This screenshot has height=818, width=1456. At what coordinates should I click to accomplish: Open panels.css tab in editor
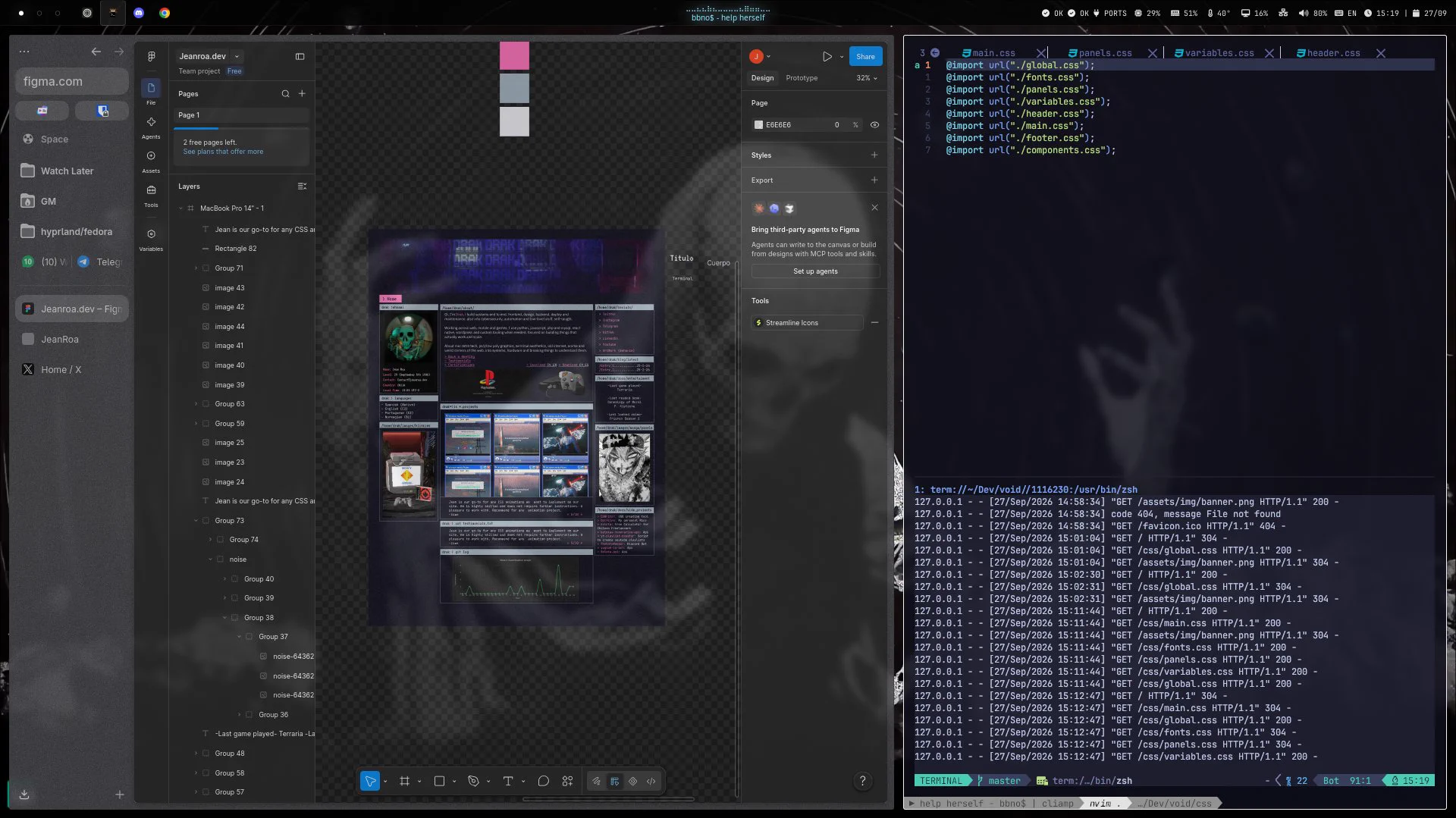[x=1100, y=53]
